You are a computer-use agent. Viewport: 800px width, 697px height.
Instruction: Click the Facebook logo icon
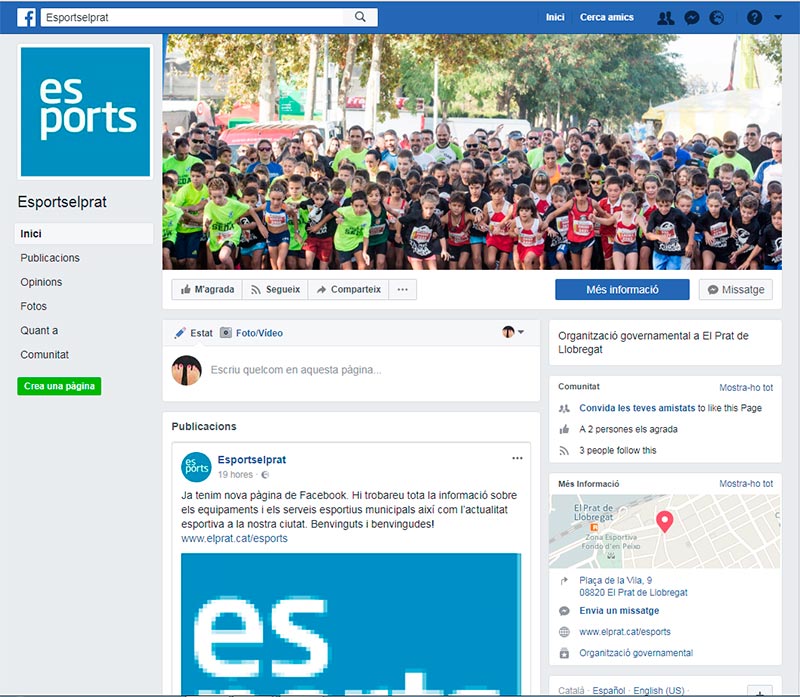click(x=27, y=17)
